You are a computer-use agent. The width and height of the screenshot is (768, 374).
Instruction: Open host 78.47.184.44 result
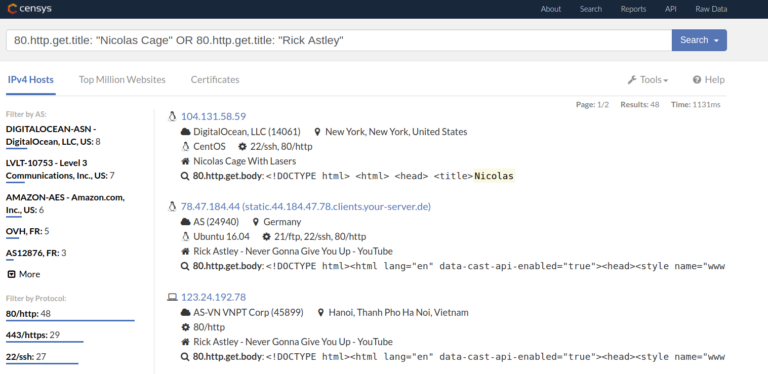(x=306, y=207)
